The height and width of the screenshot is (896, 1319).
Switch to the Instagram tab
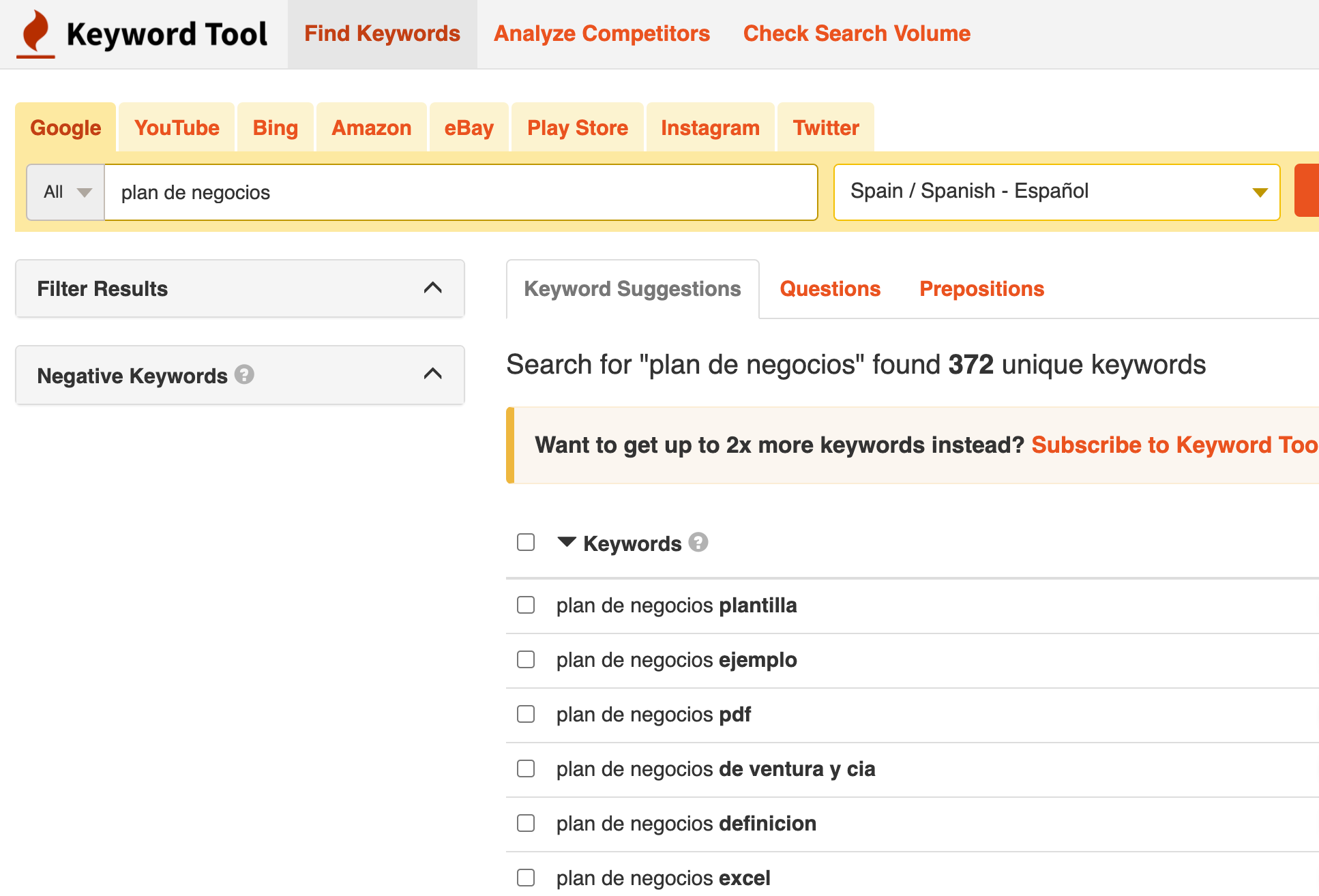(x=710, y=128)
